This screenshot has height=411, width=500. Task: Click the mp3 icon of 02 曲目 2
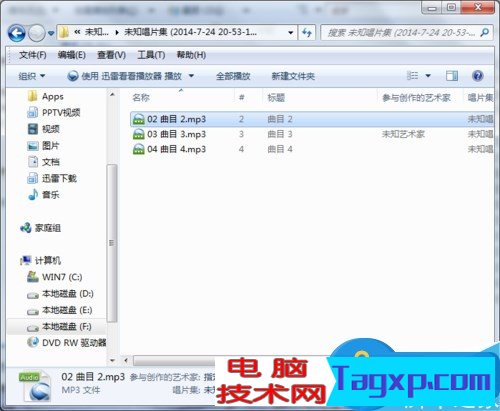(139, 119)
